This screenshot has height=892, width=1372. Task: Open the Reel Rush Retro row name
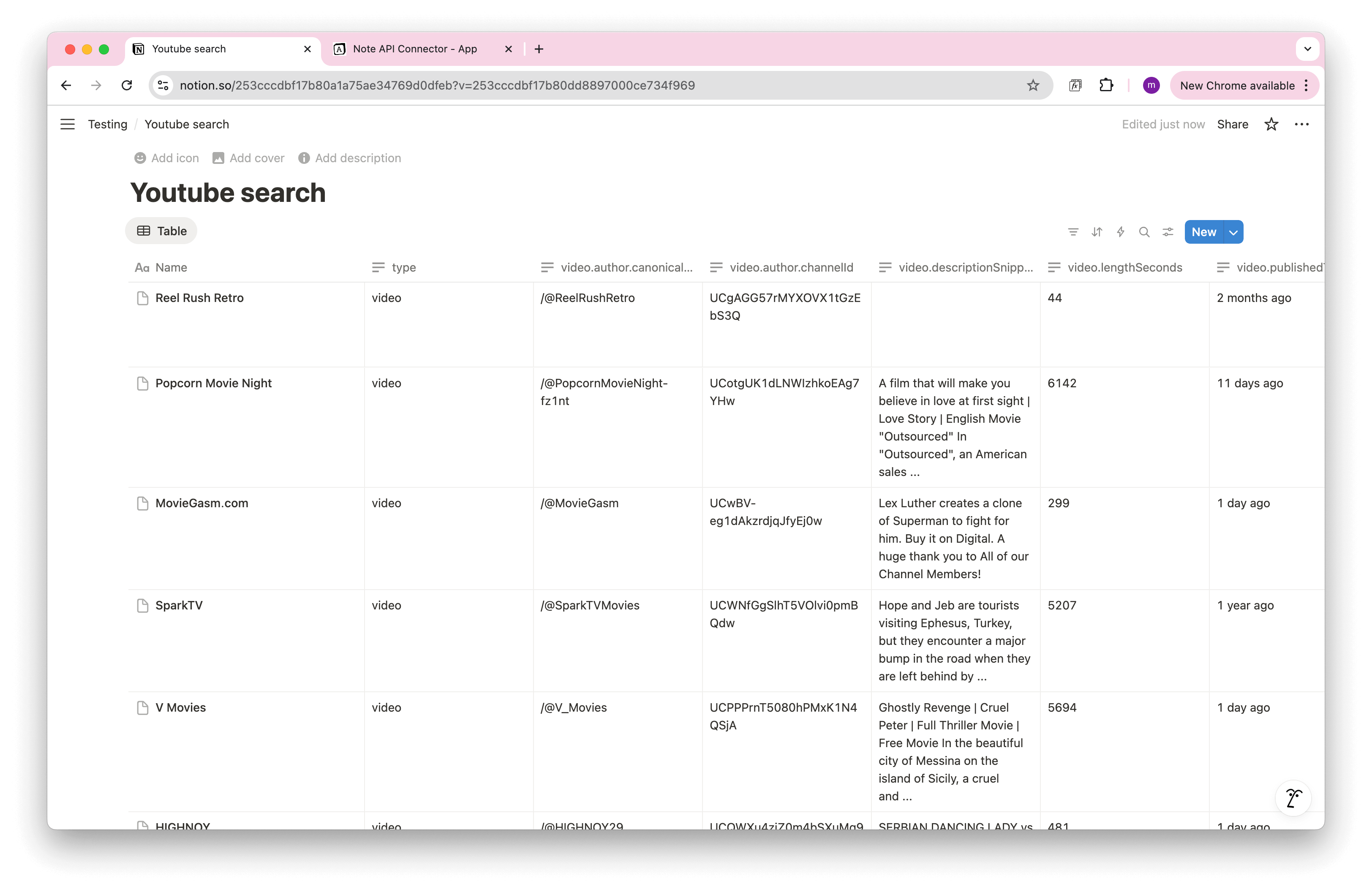[199, 298]
